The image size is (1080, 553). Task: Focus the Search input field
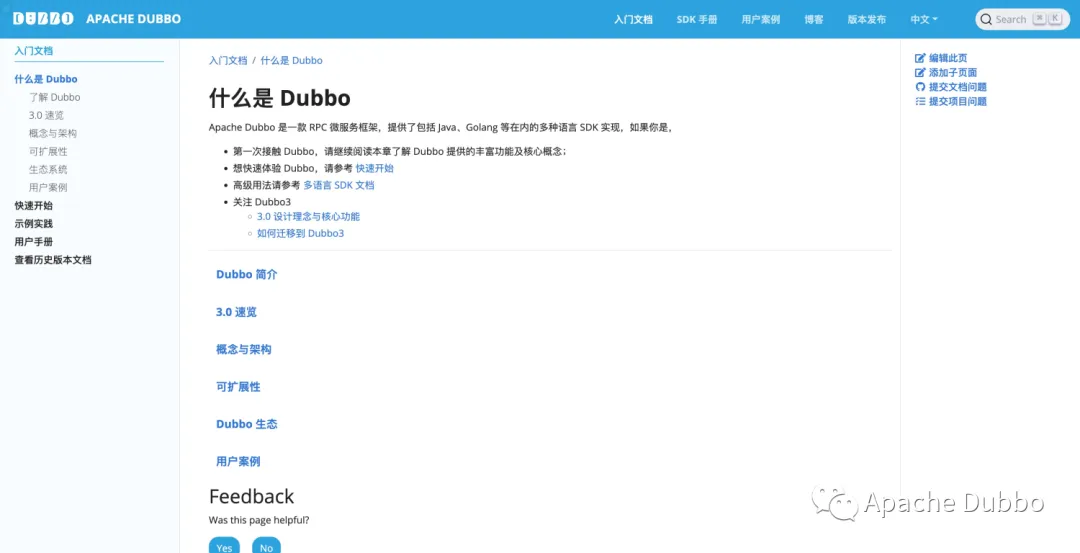click(x=1023, y=19)
